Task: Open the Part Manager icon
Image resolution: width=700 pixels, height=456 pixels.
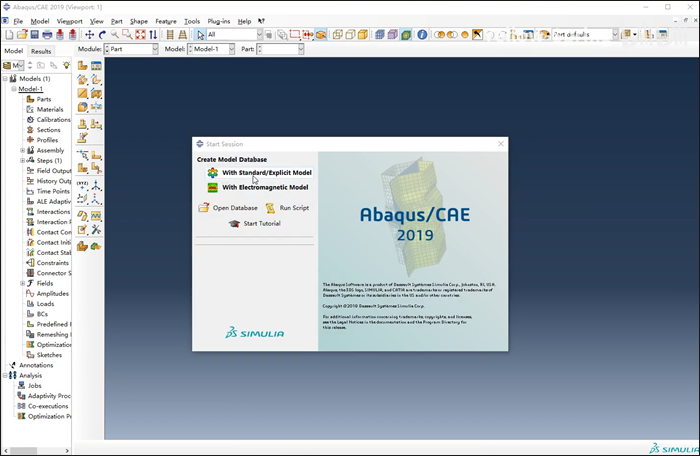Action: (x=96, y=66)
